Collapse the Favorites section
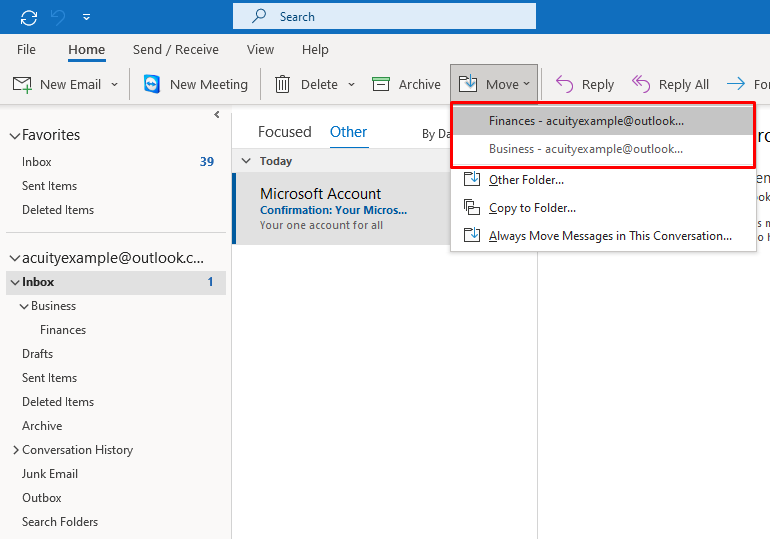This screenshot has height=539, width=770. click(15, 135)
